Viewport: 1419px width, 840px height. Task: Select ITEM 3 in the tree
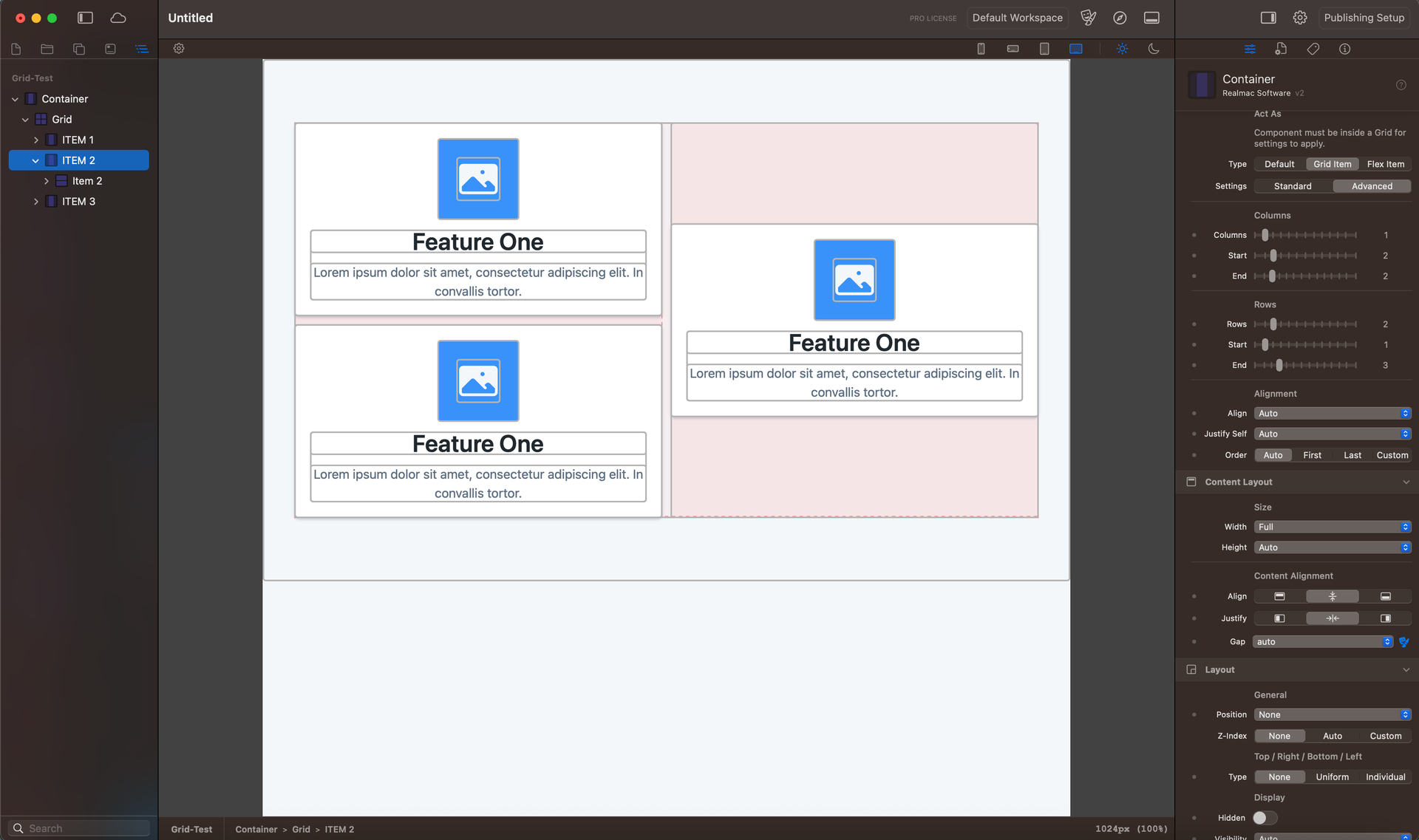click(78, 202)
